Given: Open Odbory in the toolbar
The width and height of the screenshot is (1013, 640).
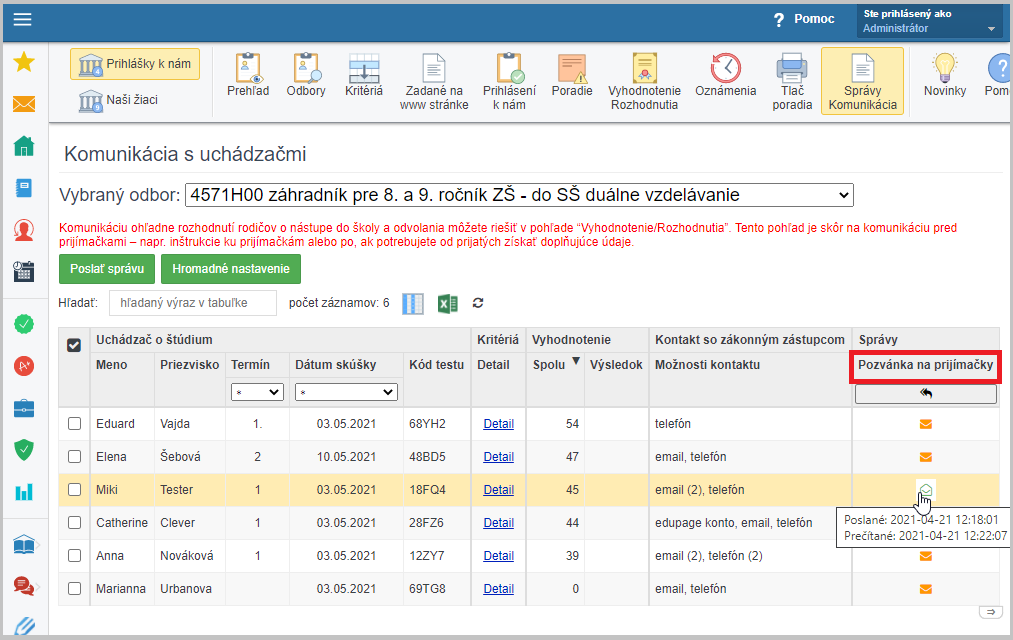Looking at the screenshot, I should tap(306, 76).
